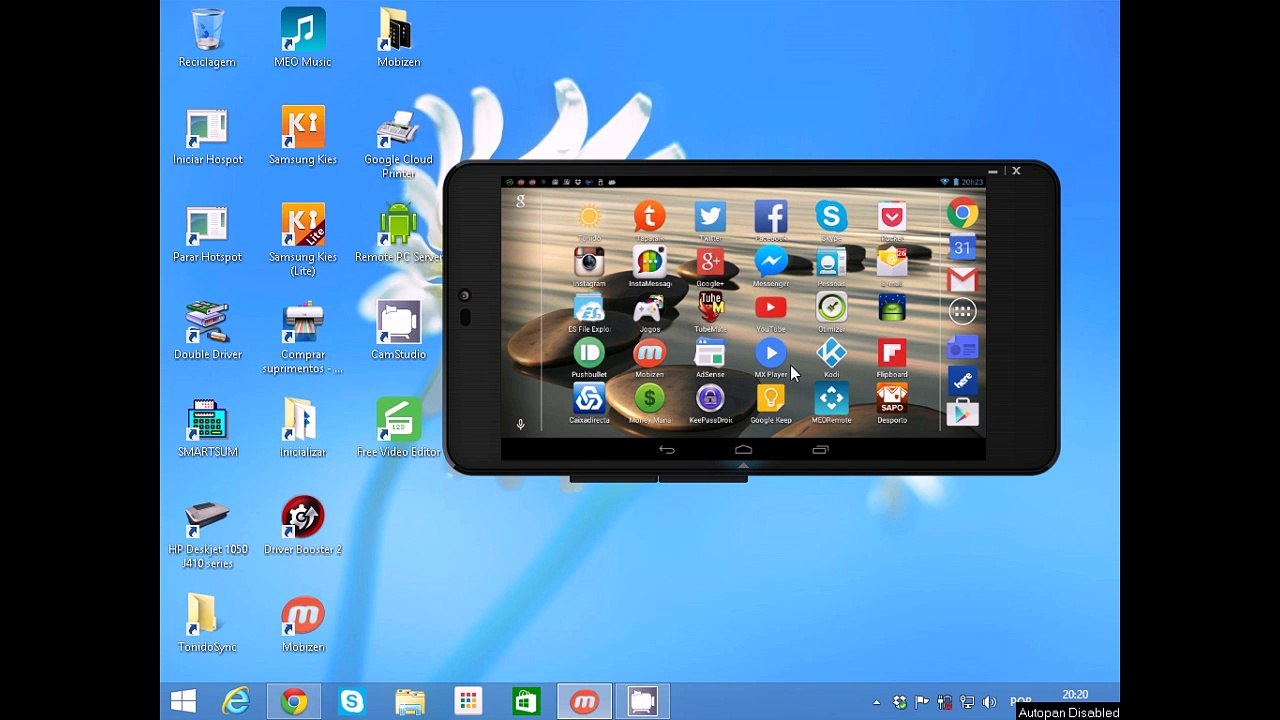Select Samsung Kies desktop shortcut

(x=303, y=135)
